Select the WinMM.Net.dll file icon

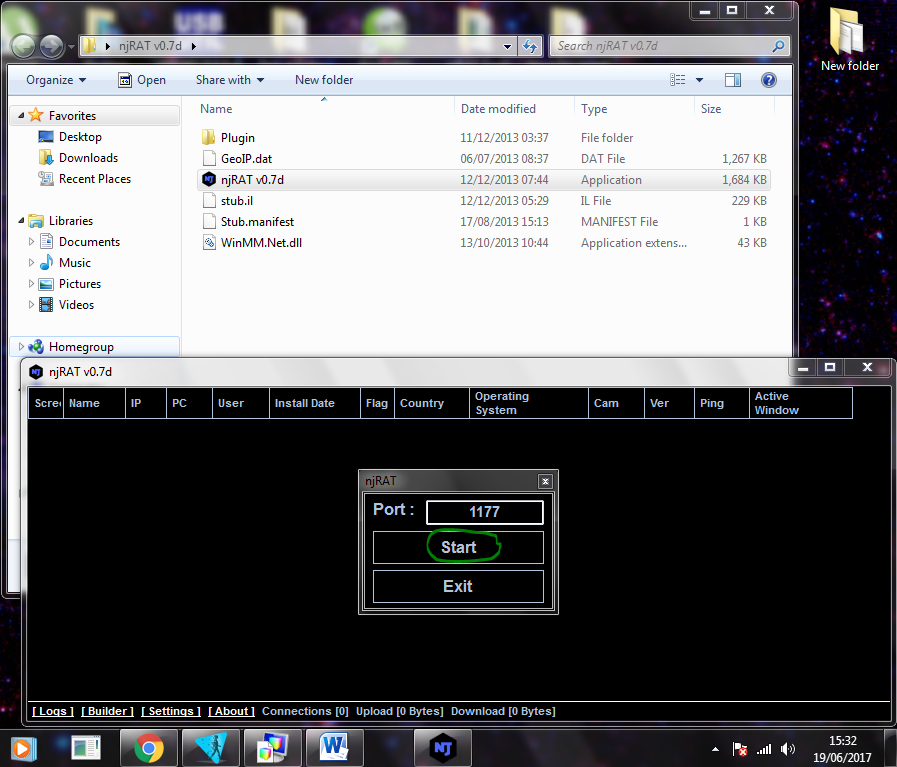click(209, 243)
